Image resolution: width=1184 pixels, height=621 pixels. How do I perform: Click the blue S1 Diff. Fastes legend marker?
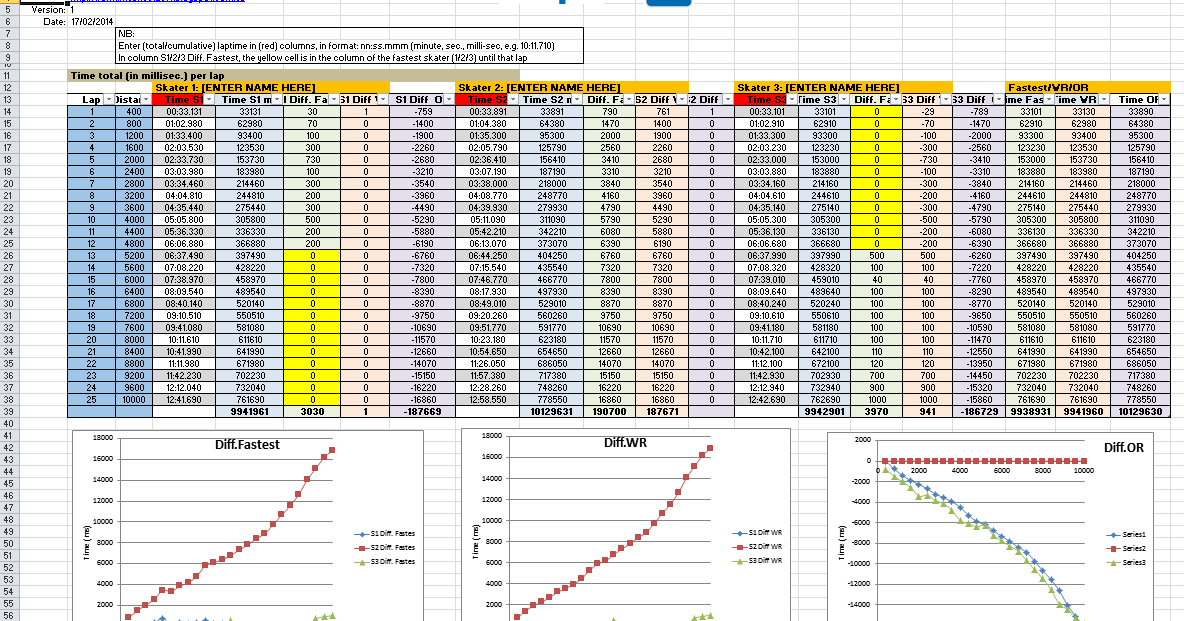click(x=364, y=534)
